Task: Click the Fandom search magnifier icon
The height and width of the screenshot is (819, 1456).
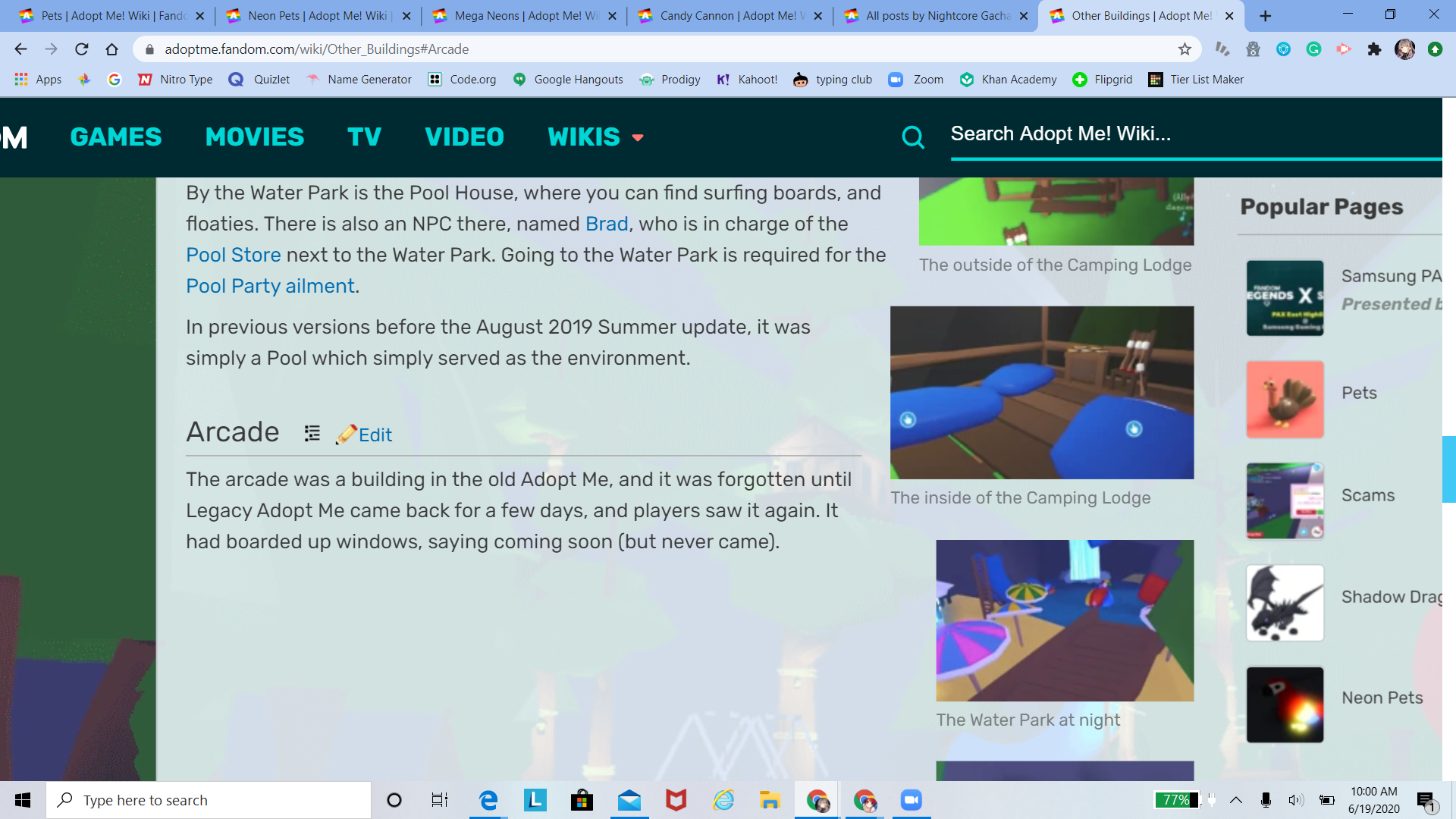Action: 913,137
